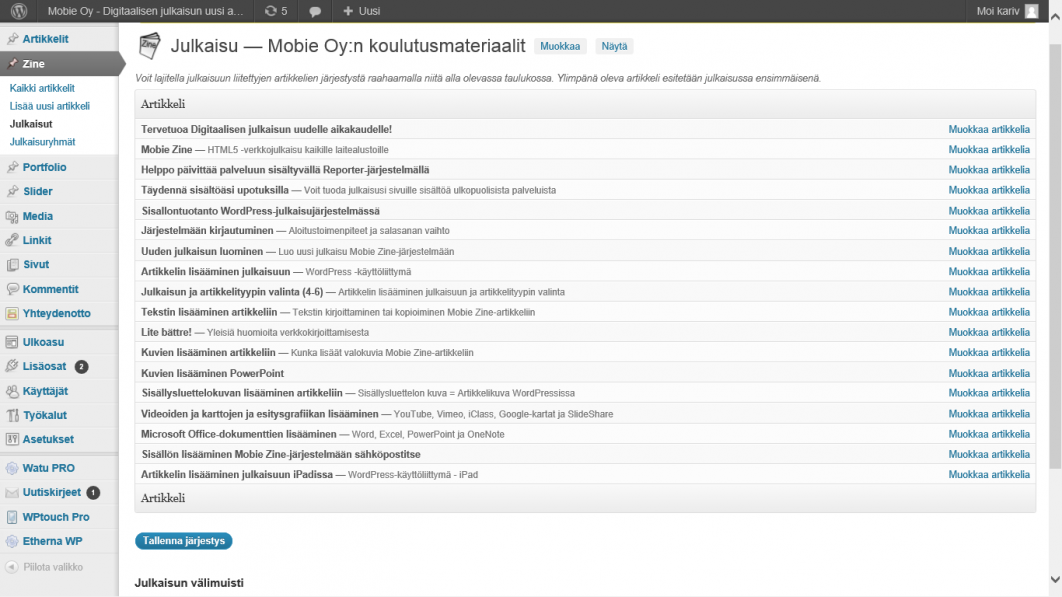Click the Muokkaa button beside the title
This screenshot has height=597, width=1062.
(x=560, y=46)
